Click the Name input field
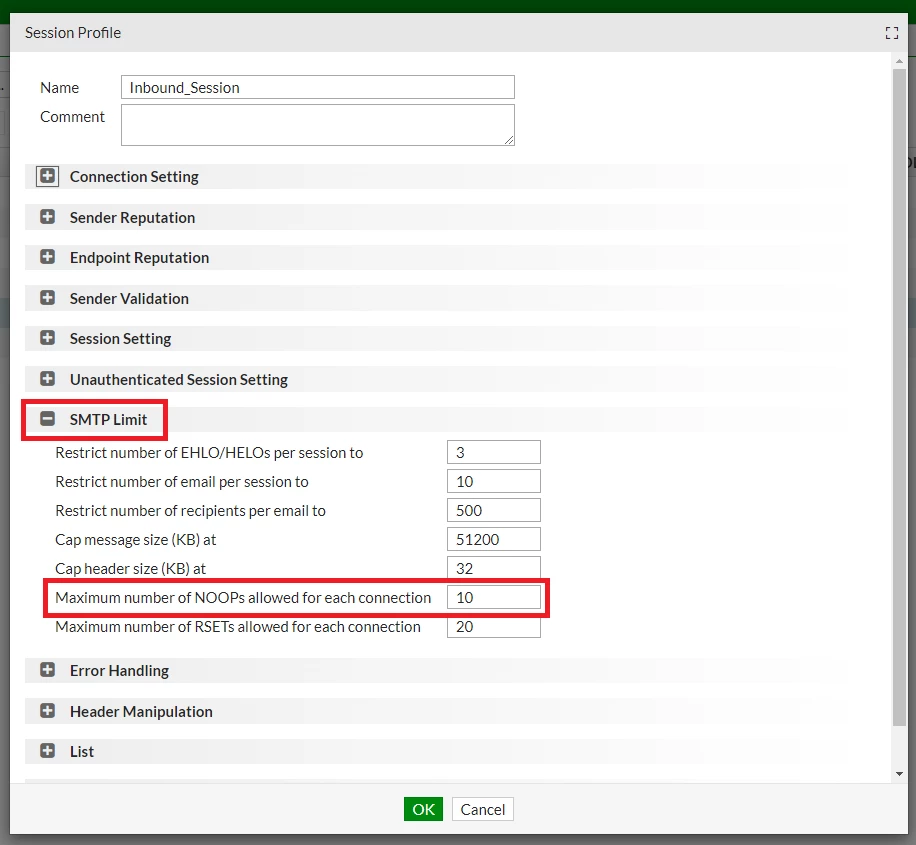916x845 pixels. (x=318, y=87)
